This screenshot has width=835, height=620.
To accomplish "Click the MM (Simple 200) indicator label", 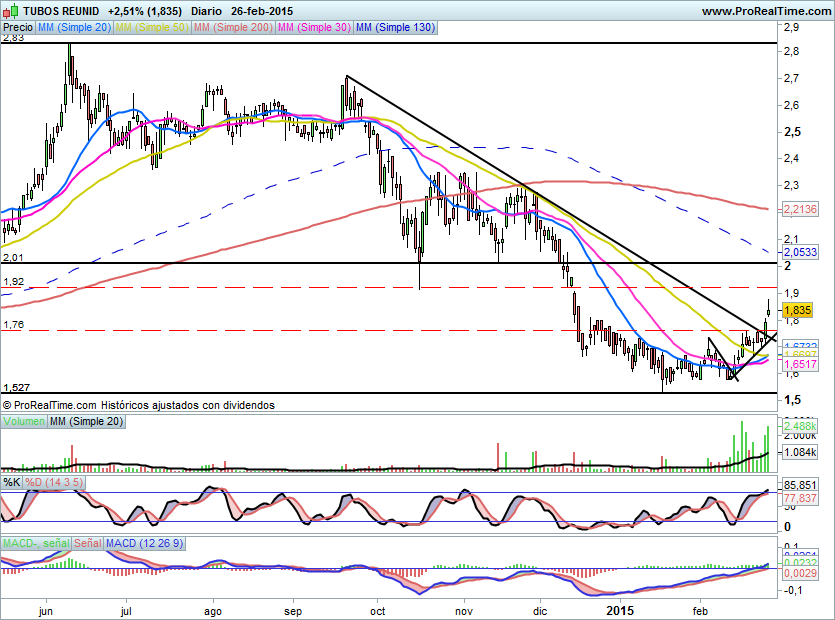I will pos(231,28).
